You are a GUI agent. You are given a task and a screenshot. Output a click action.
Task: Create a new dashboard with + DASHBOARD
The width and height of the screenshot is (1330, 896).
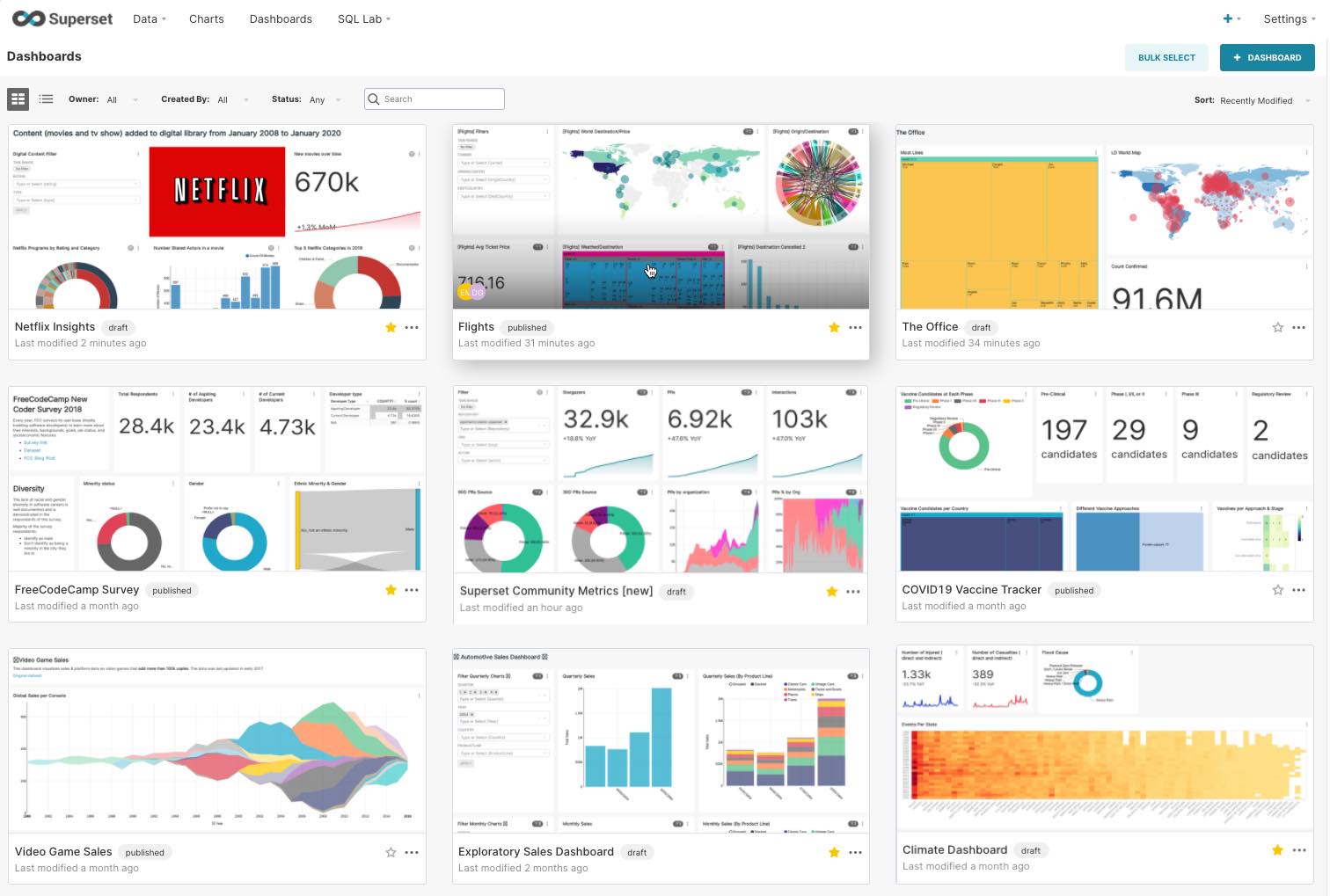point(1268,57)
